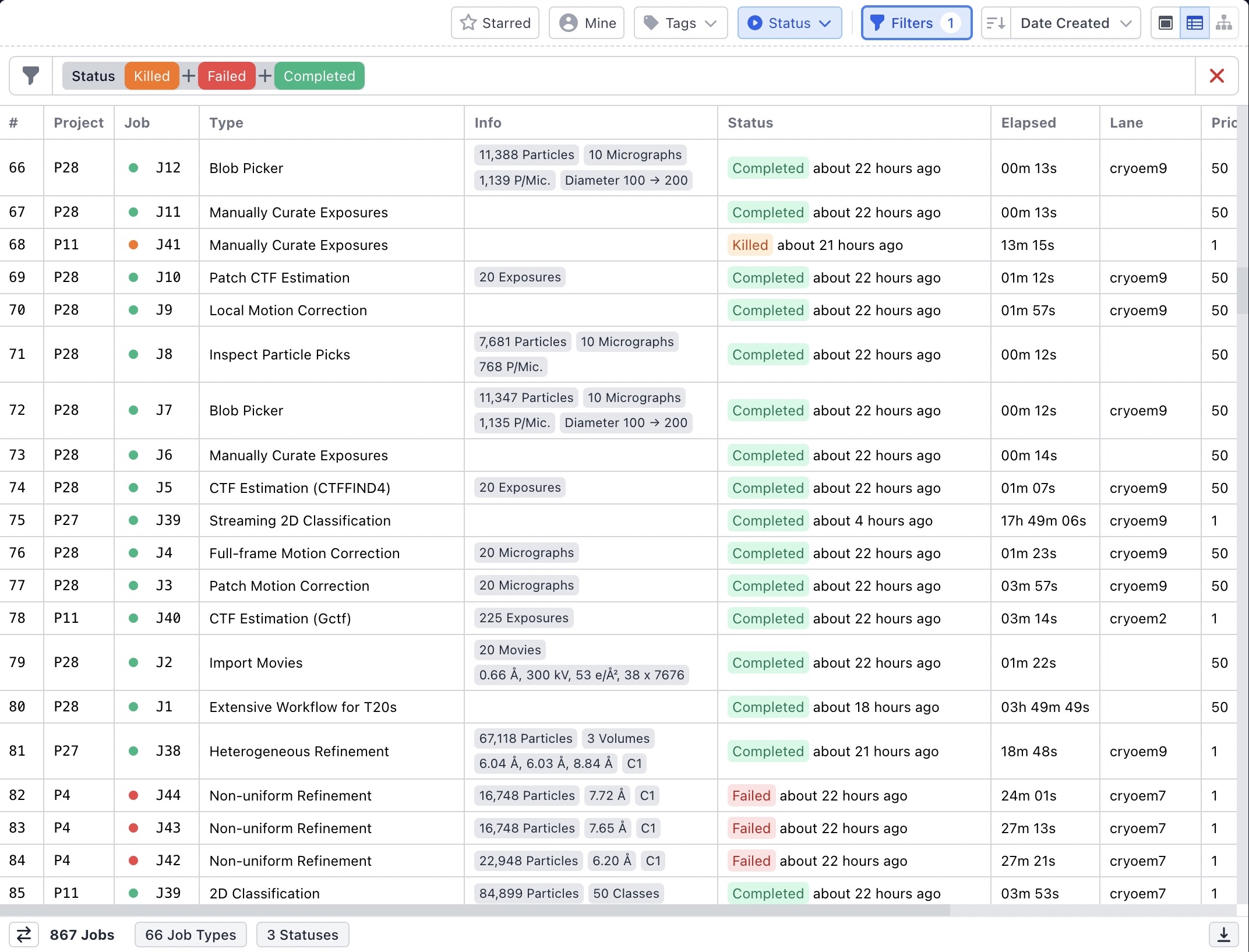Select the red status dot for J42
Image resolution: width=1249 pixels, height=952 pixels.
pyautogui.click(x=133, y=861)
